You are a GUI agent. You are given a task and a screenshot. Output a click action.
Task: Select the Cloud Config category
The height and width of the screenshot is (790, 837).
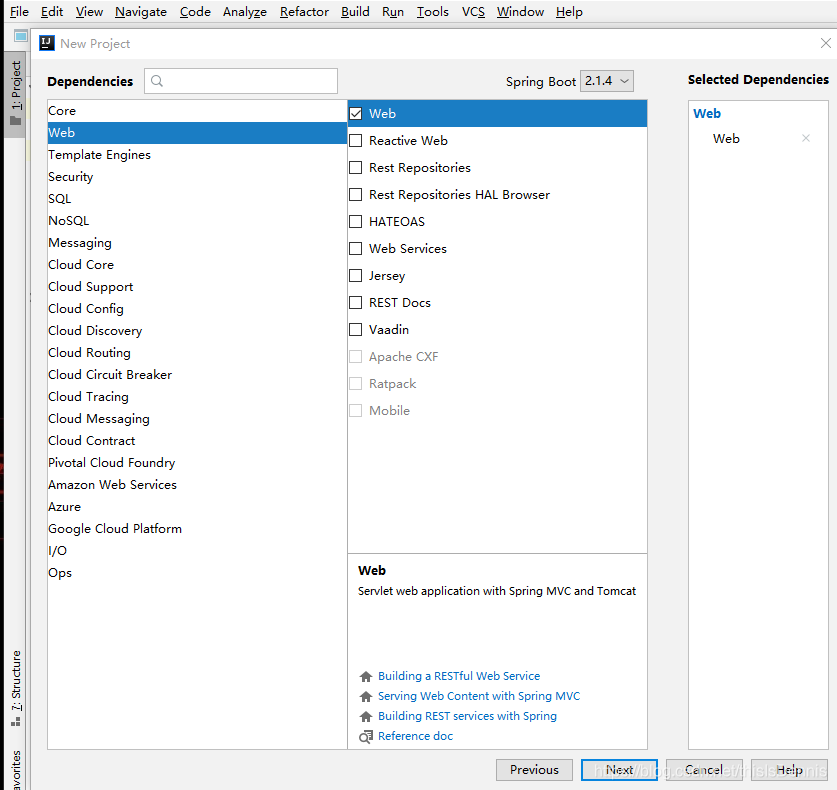[197, 309]
